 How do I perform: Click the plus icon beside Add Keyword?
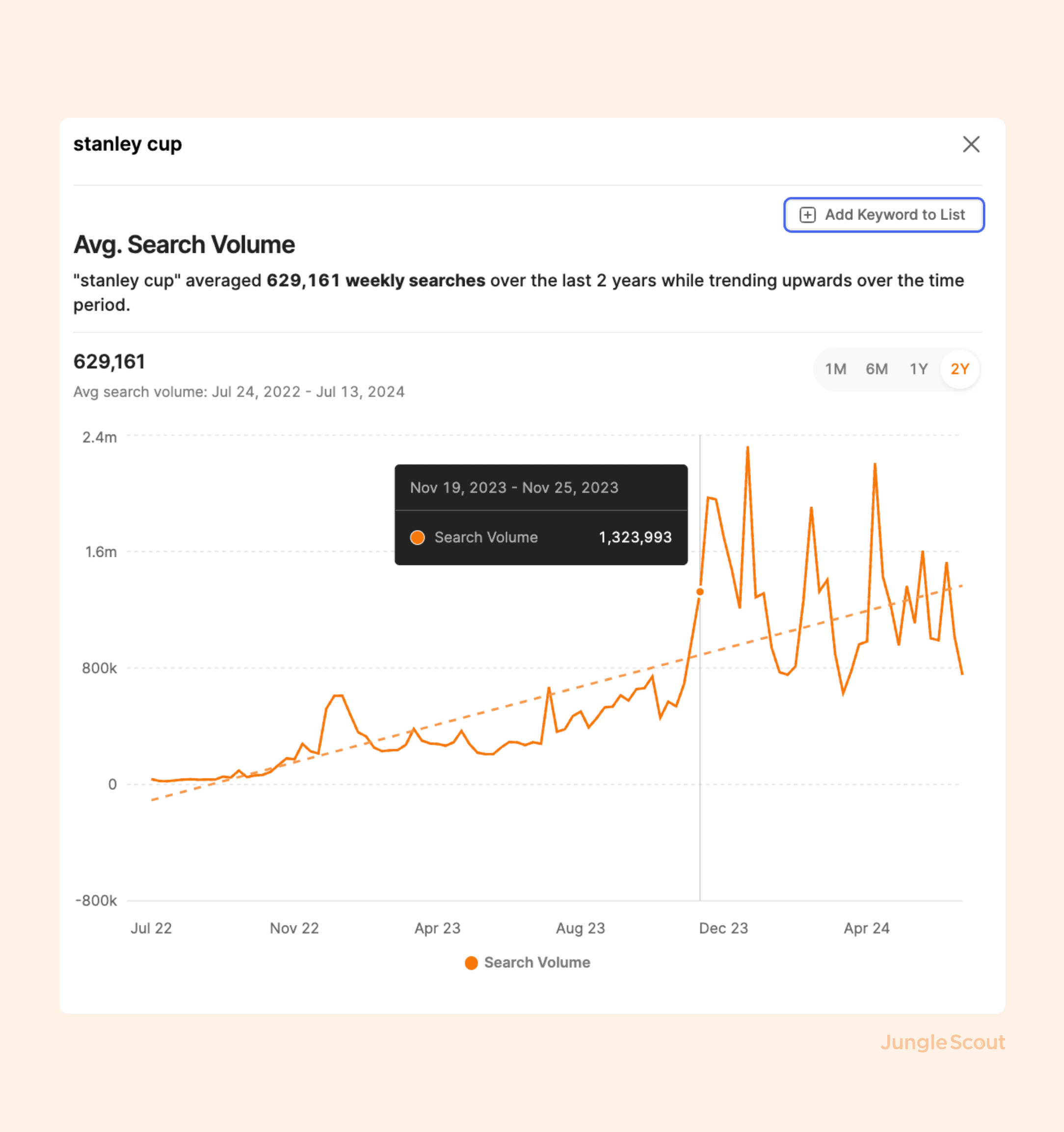pos(807,215)
